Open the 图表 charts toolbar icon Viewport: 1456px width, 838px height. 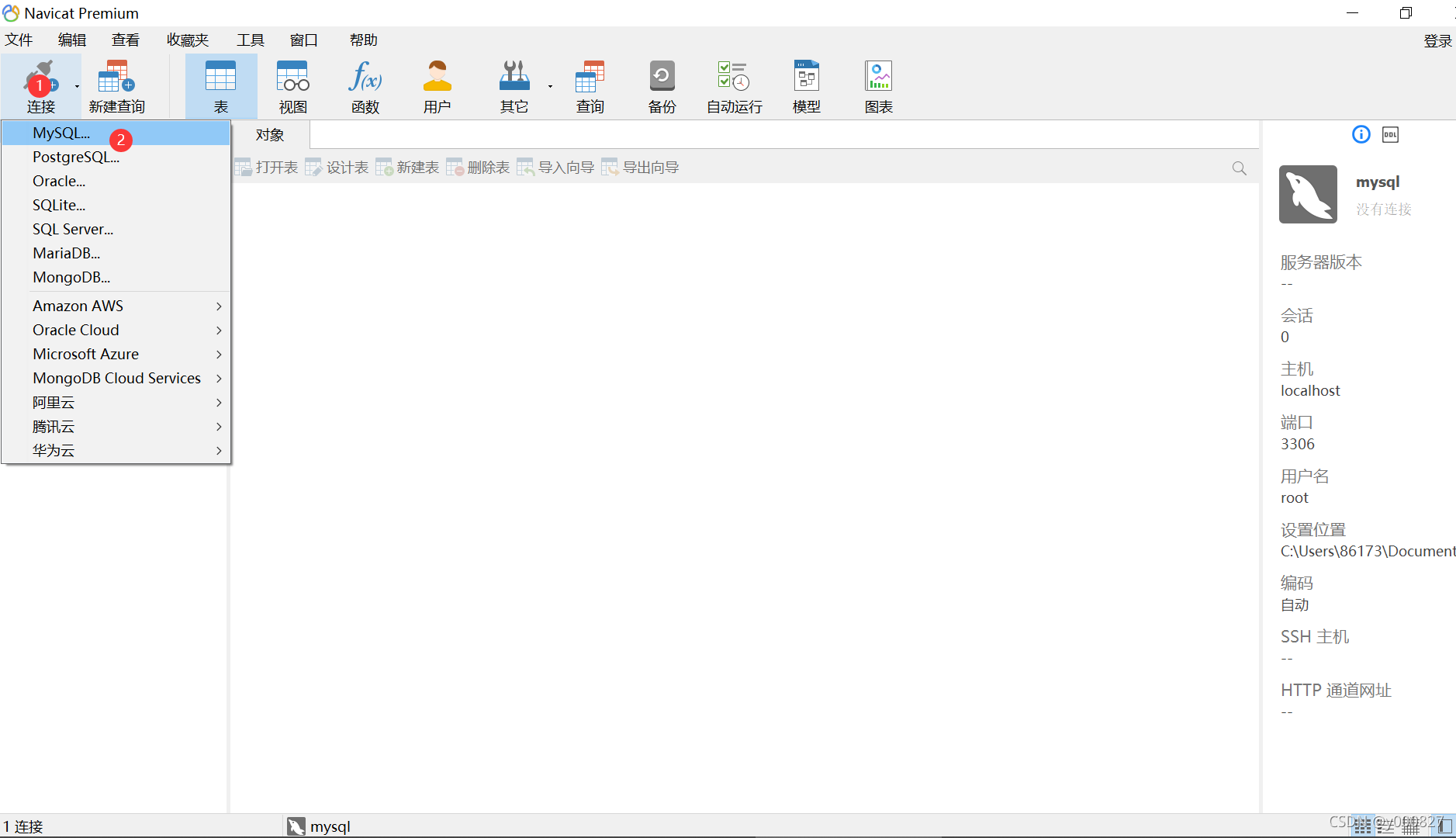point(879,86)
